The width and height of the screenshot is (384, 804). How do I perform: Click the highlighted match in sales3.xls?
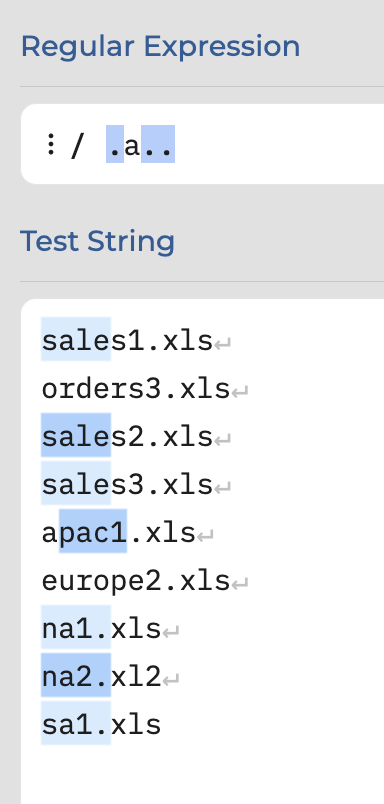pos(76,483)
